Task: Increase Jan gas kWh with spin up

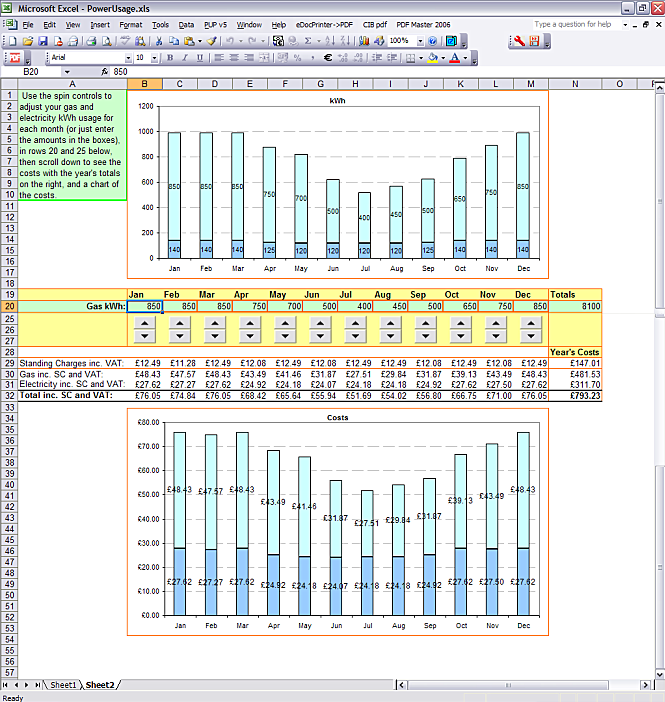Action: click(145, 323)
